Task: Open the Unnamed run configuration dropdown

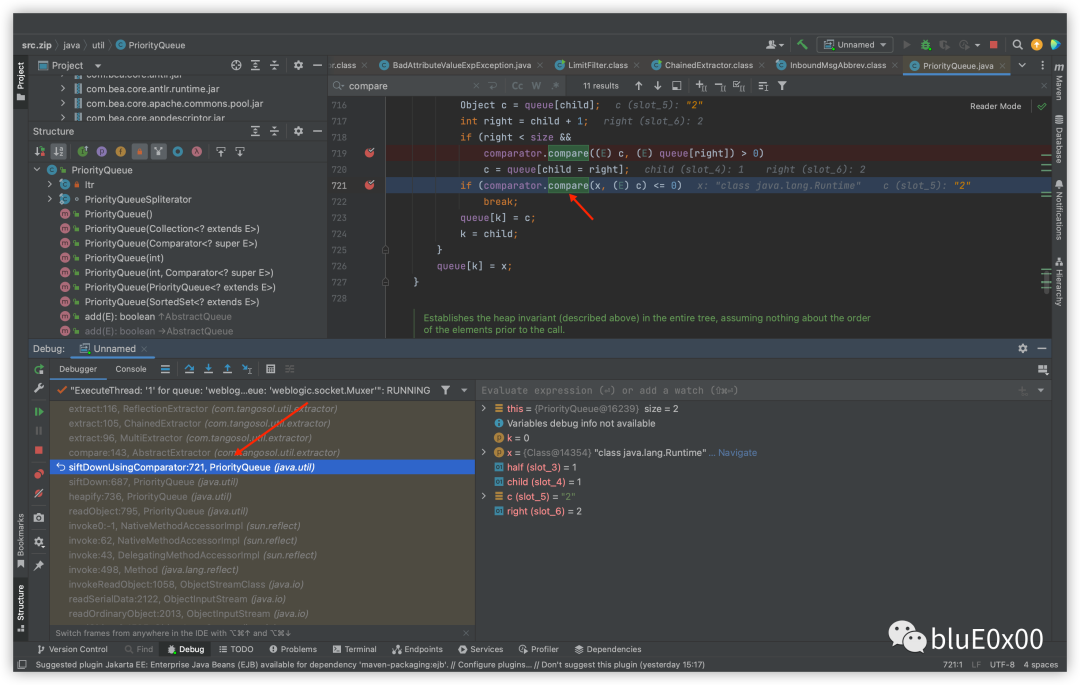Action: 855,45
